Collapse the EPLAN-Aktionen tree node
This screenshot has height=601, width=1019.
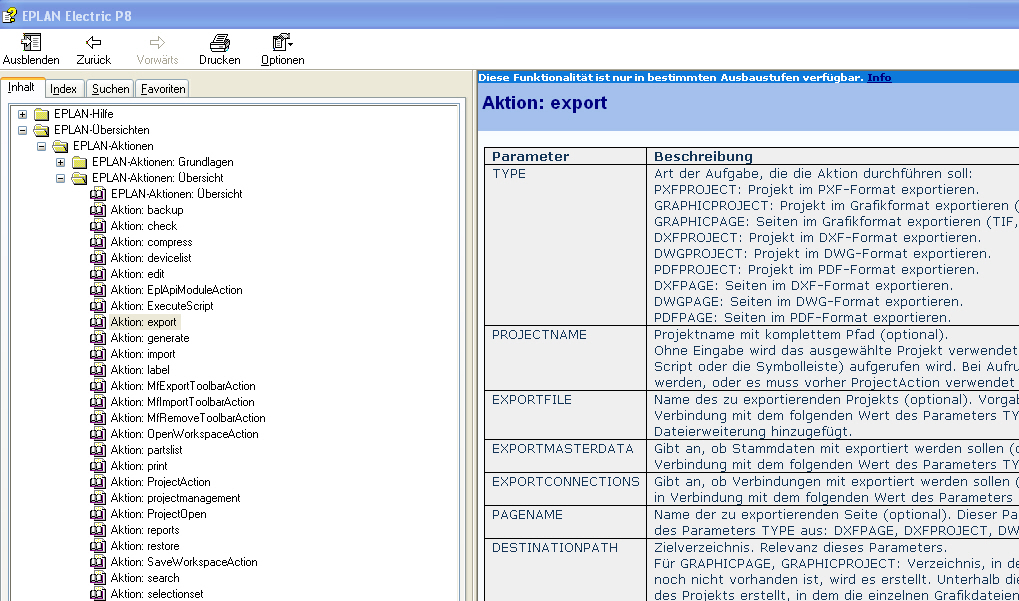42,146
